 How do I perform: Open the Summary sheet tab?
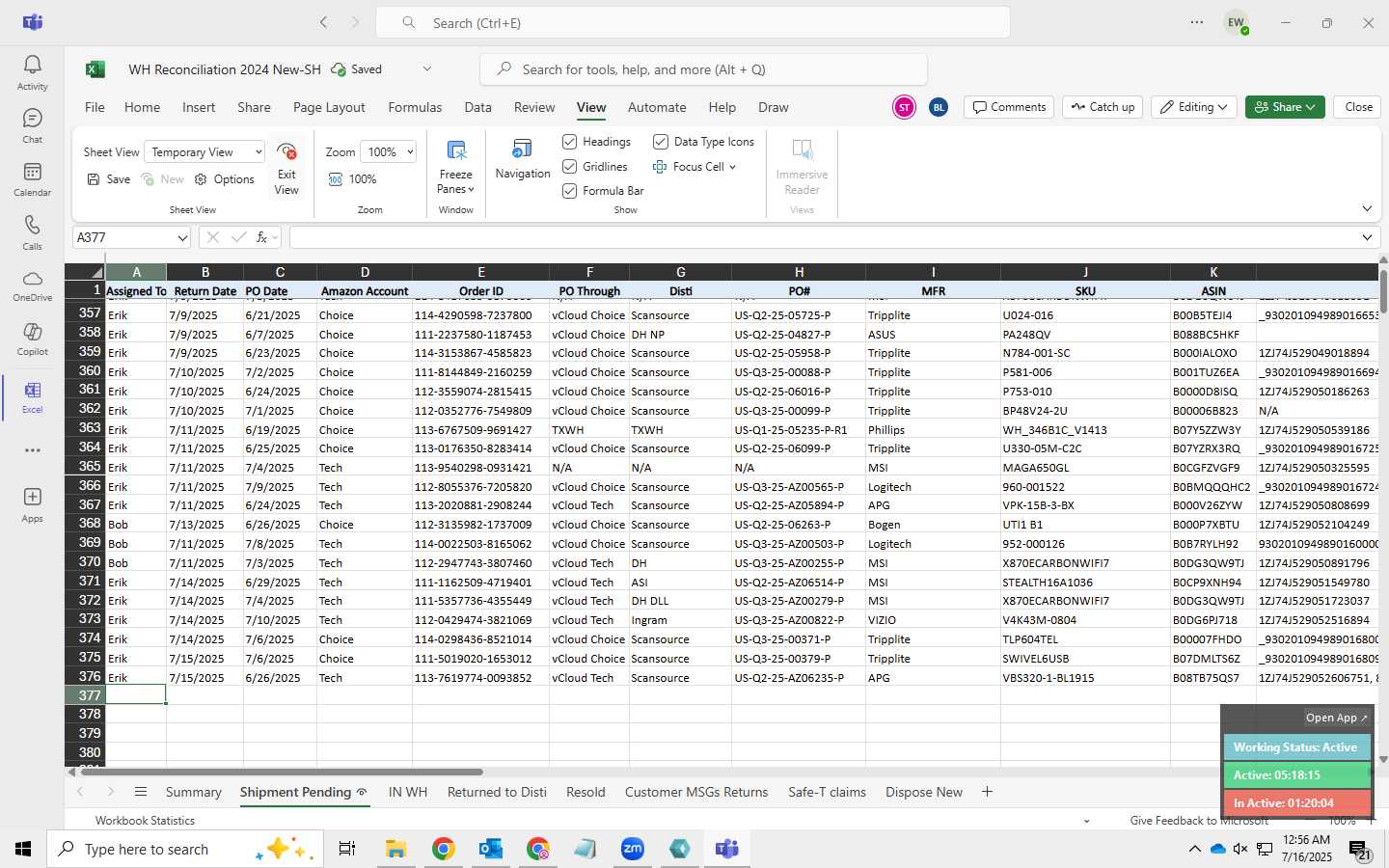[193, 792]
